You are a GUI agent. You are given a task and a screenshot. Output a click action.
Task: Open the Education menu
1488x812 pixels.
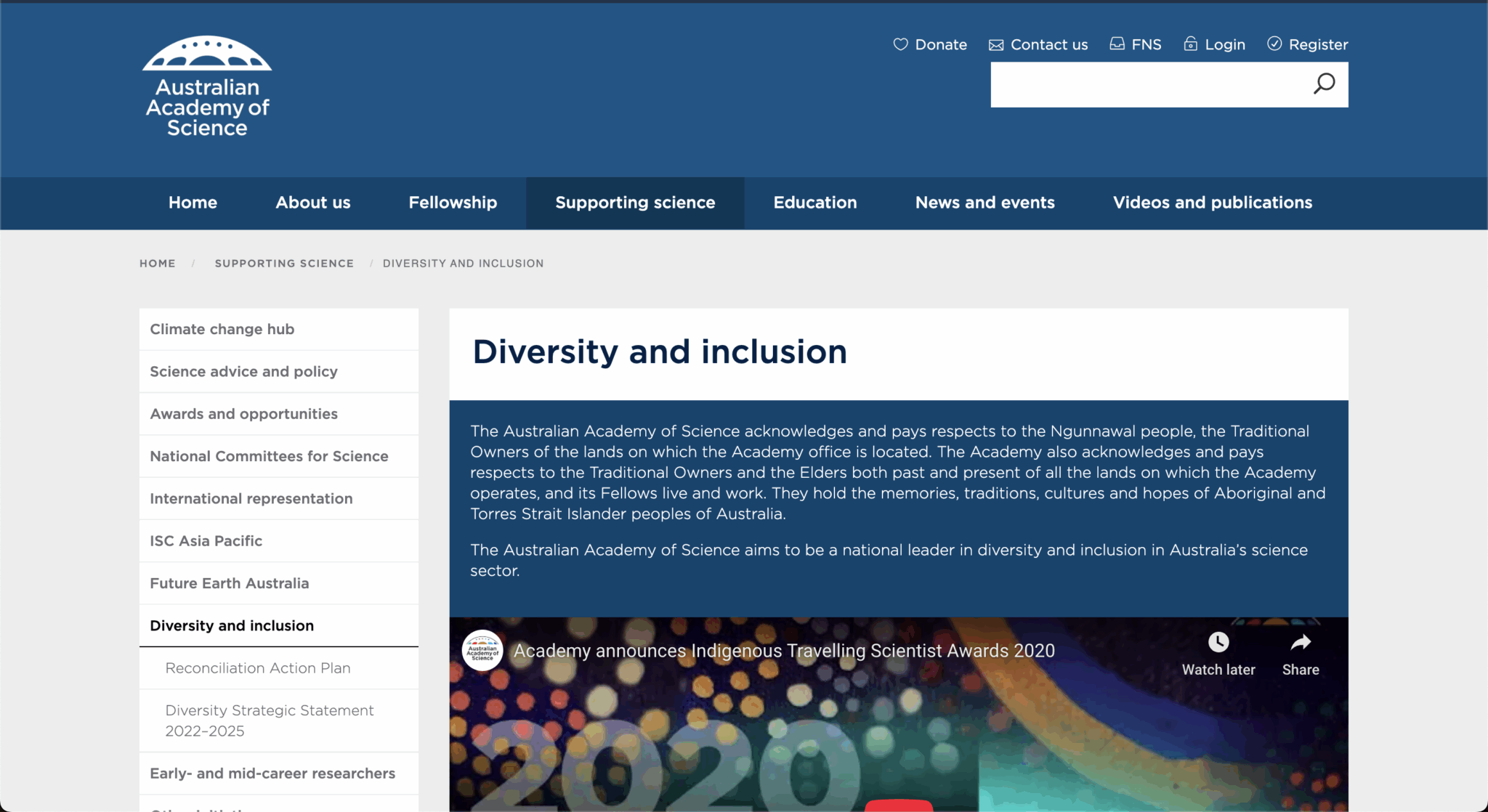tap(815, 203)
